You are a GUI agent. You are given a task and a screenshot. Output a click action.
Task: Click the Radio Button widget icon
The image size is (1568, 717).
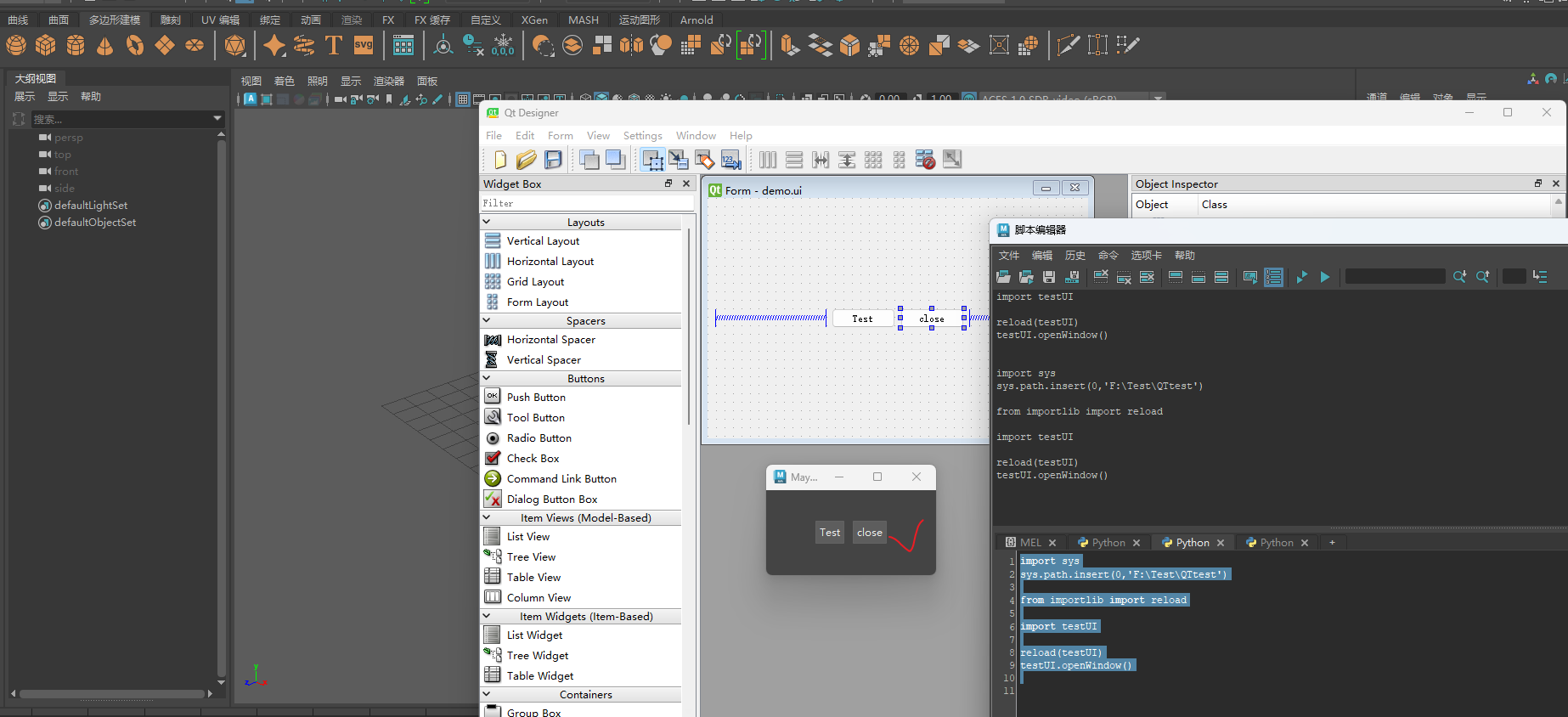[x=493, y=438]
